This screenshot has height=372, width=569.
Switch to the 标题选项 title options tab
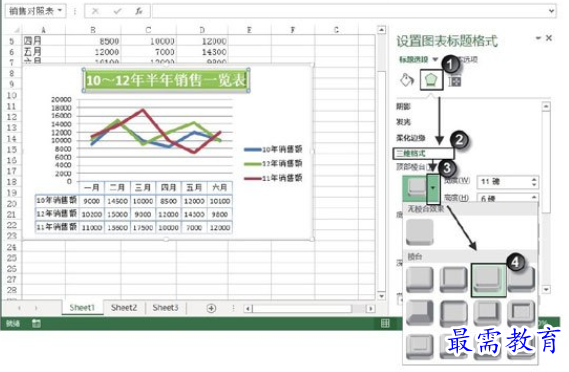point(414,60)
